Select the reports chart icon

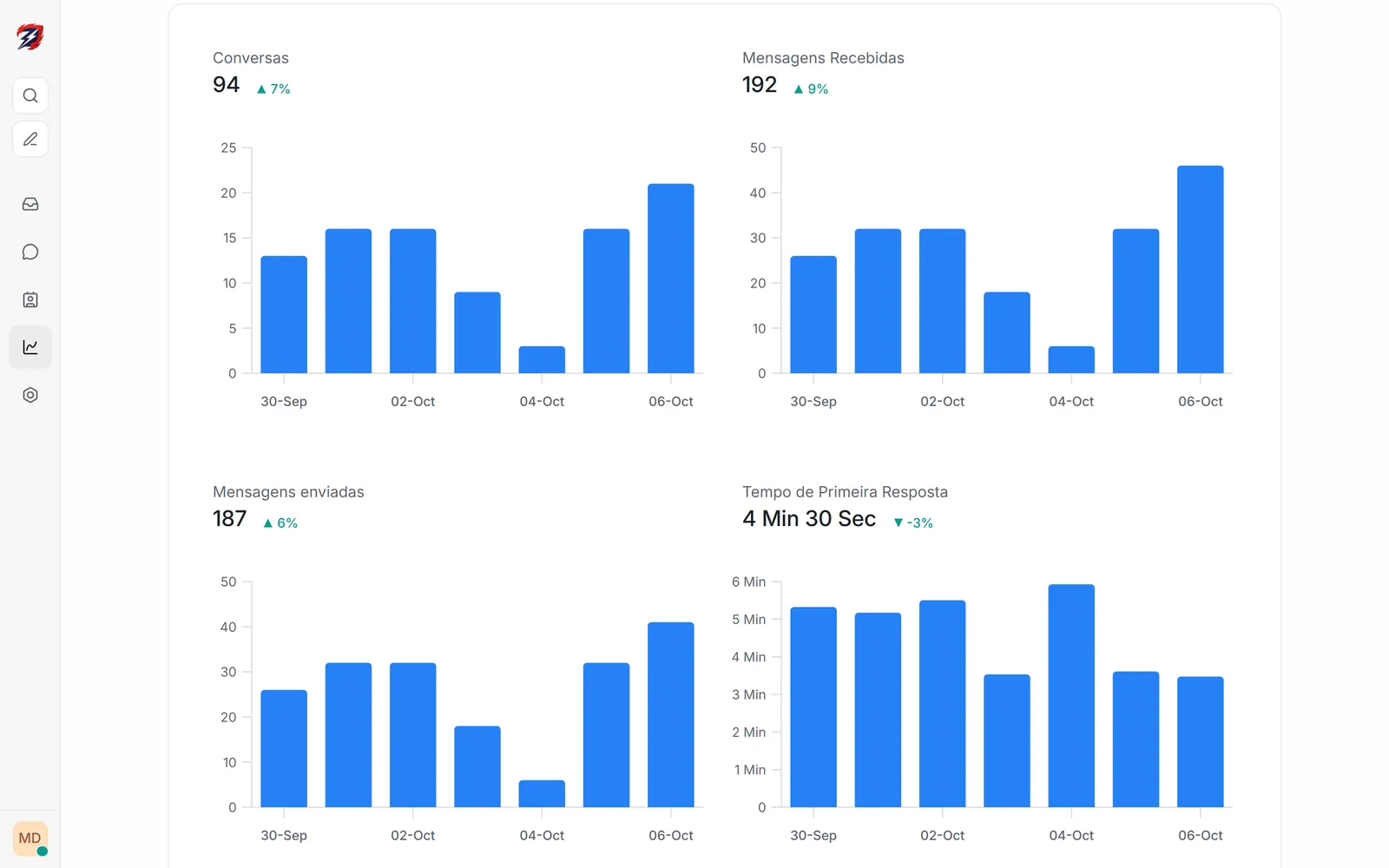click(x=30, y=347)
